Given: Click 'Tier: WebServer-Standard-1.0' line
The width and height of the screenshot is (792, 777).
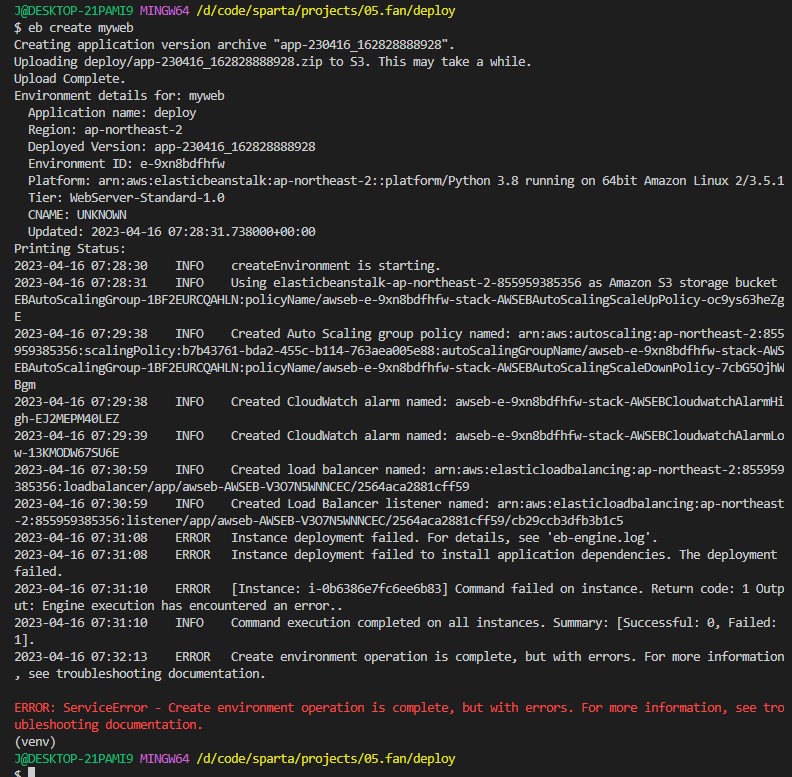Looking at the screenshot, I should [x=126, y=198].
